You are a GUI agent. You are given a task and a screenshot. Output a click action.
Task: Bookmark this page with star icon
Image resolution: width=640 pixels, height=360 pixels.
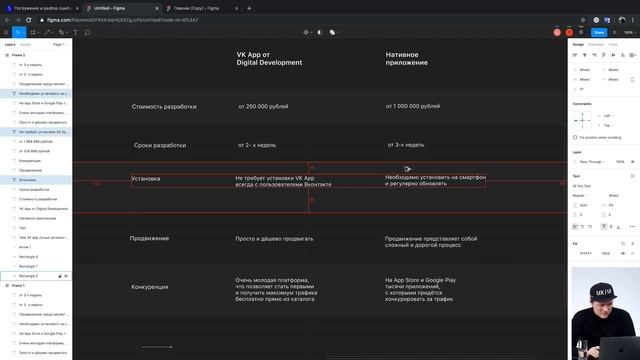[x=583, y=20]
